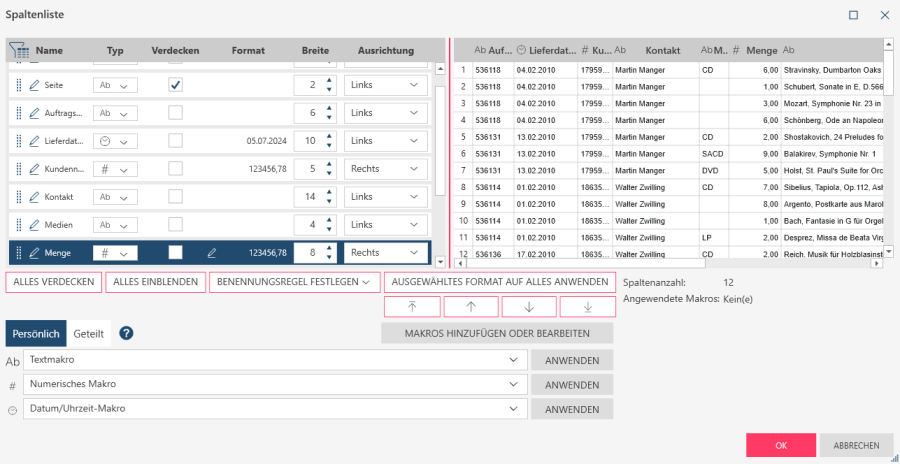Expand the Benennungsregel festlegen dropdown
The height and width of the screenshot is (464, 900).
point(294,282)
